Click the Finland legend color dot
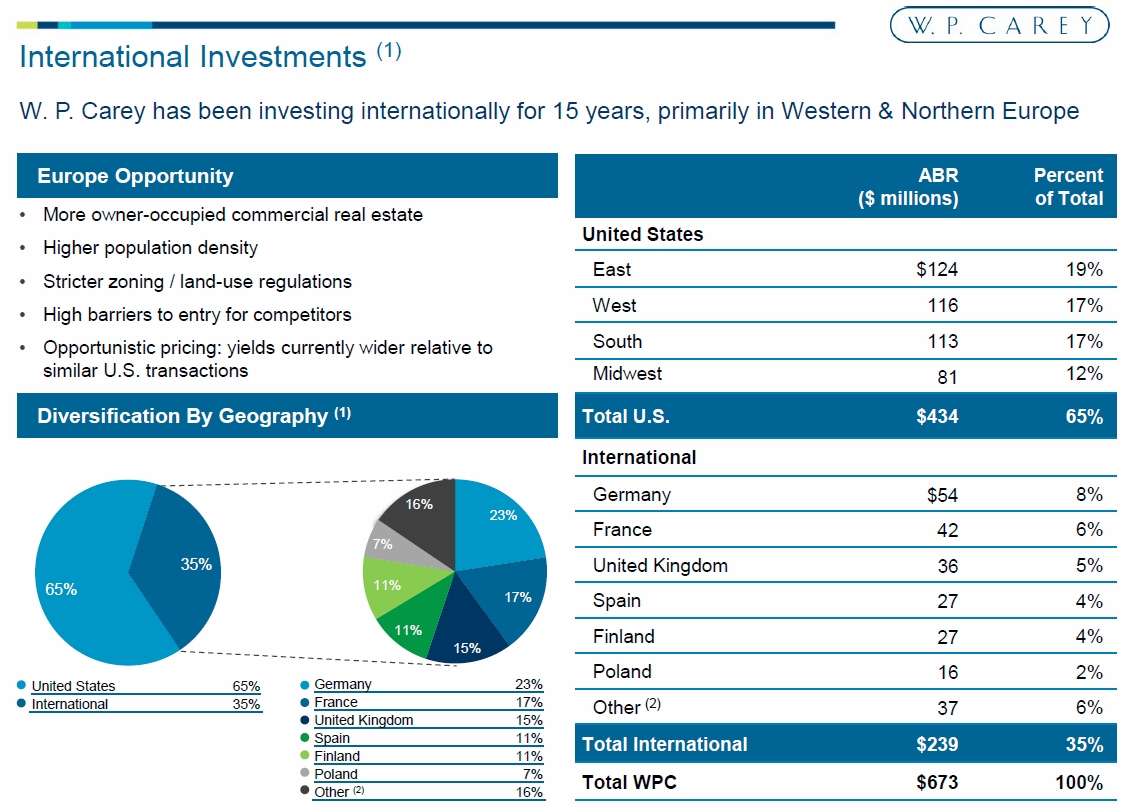The height and width of the screenshot is (809, 1122). click(x=305, y=755)
